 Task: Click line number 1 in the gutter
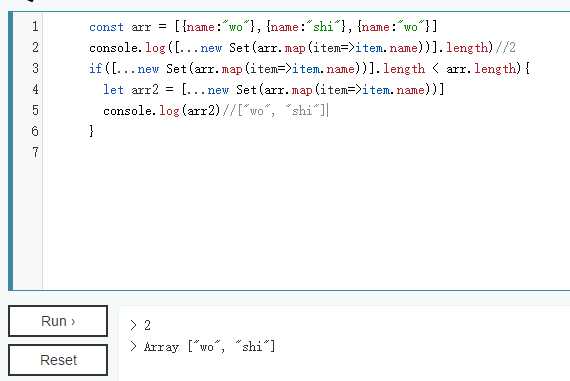tap(35, 27)
